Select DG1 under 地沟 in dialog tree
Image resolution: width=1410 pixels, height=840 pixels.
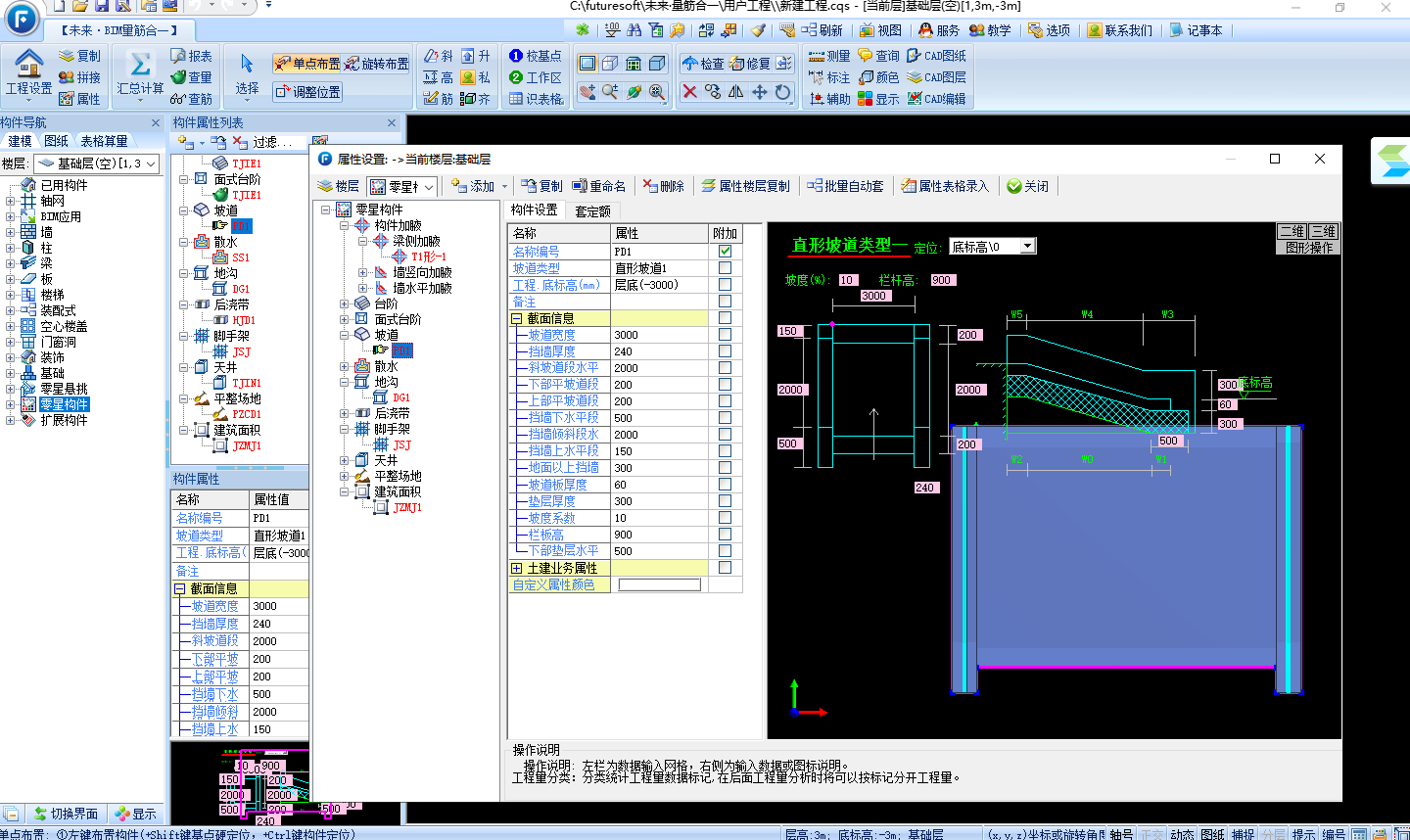coord(401,397)
